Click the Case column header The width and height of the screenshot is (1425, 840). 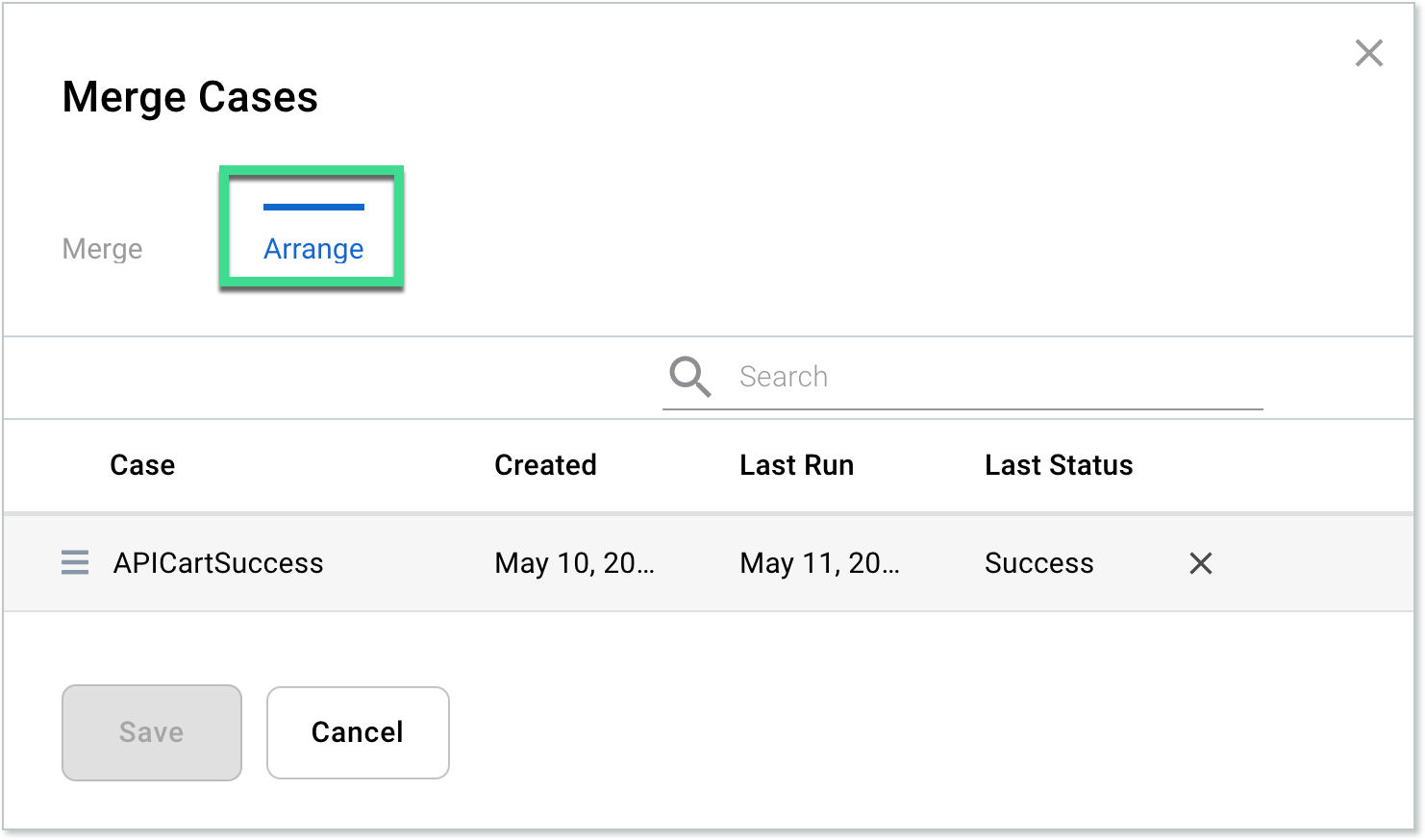point(141,465)
